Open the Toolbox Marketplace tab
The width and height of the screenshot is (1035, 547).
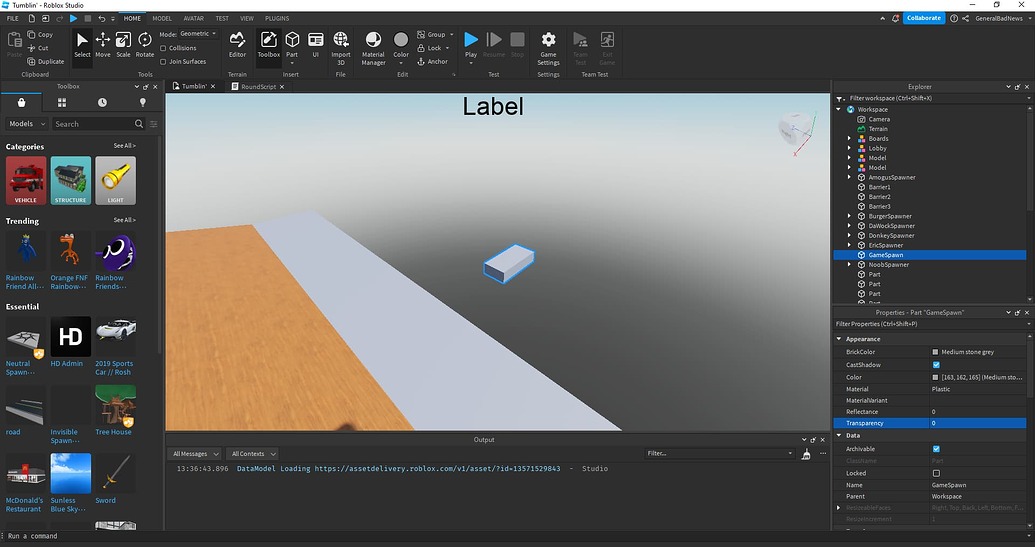21,102
